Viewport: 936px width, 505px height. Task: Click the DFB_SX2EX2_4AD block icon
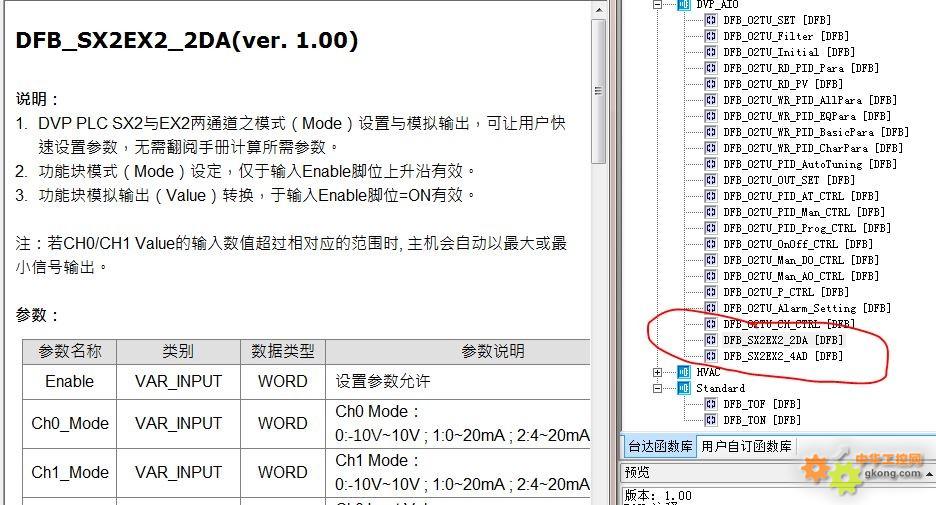tap(710, 356)
